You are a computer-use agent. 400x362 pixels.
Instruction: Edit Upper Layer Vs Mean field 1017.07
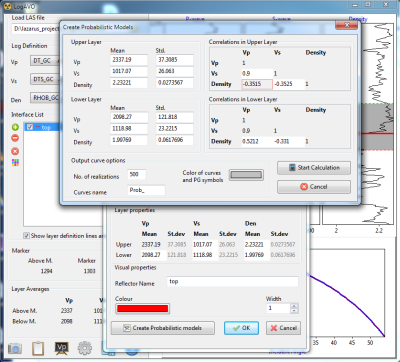click(129, 71)
